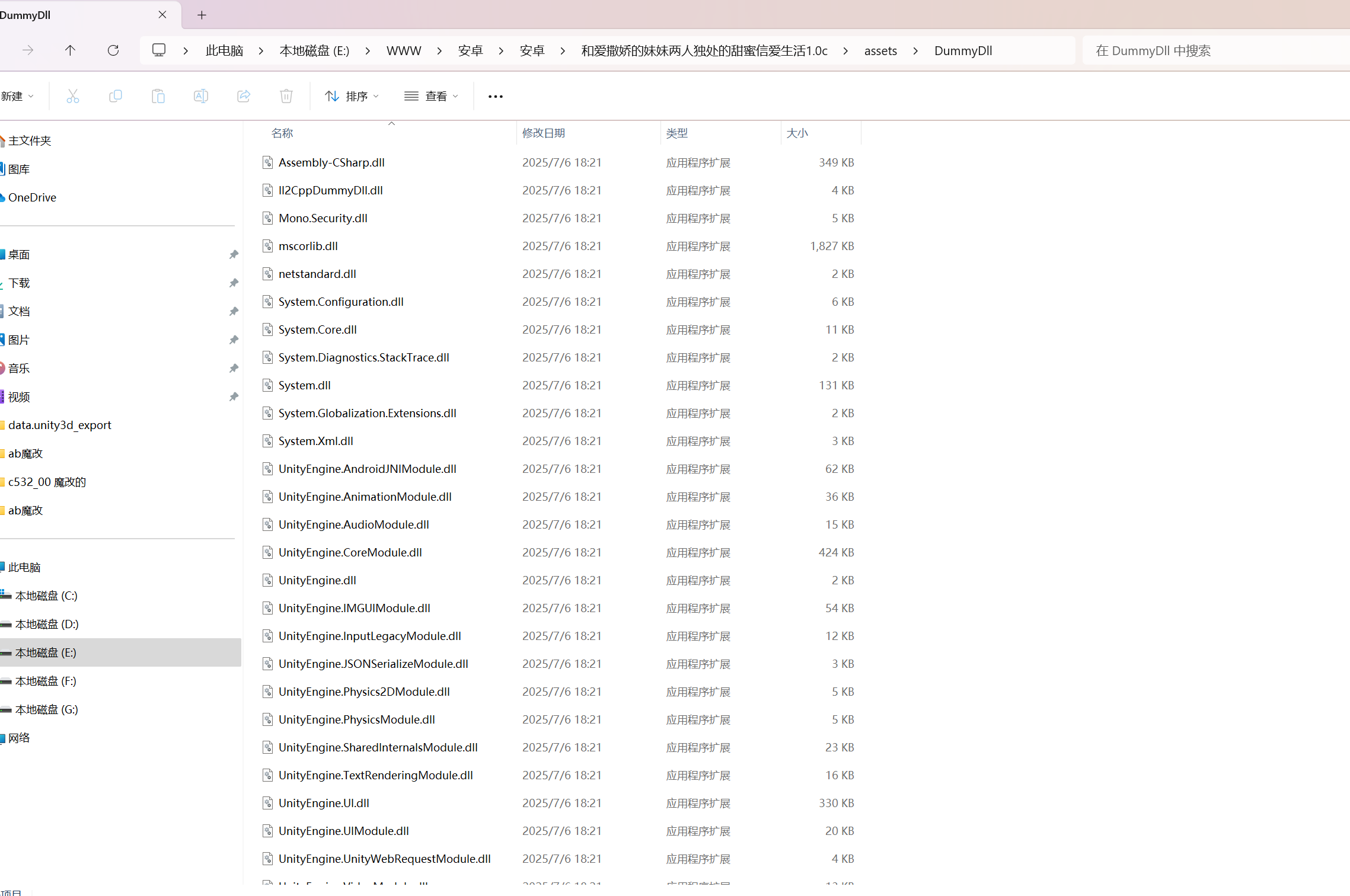Expand chevron after 此电脑 in address bar
This screenshot has width=1350, height=896.
coord(261,51)
